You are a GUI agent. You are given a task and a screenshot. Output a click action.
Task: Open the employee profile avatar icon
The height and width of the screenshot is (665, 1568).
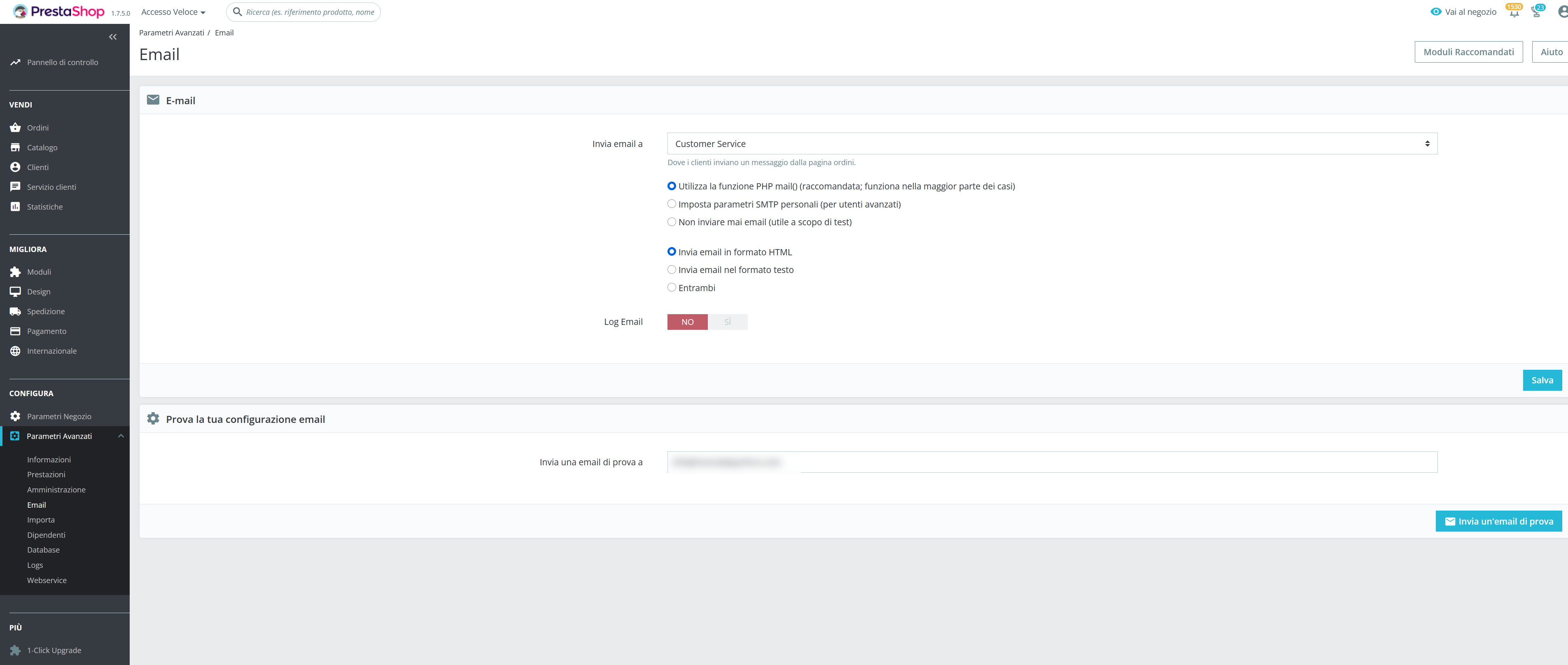pos(1563,12)
